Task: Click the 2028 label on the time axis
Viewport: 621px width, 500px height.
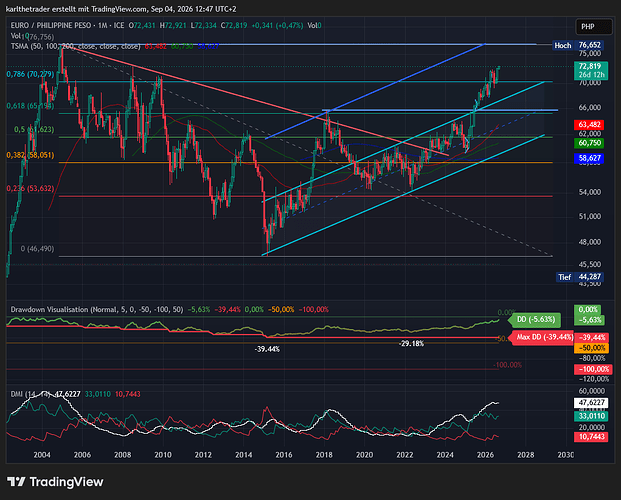Action: [x=526, y=455]
